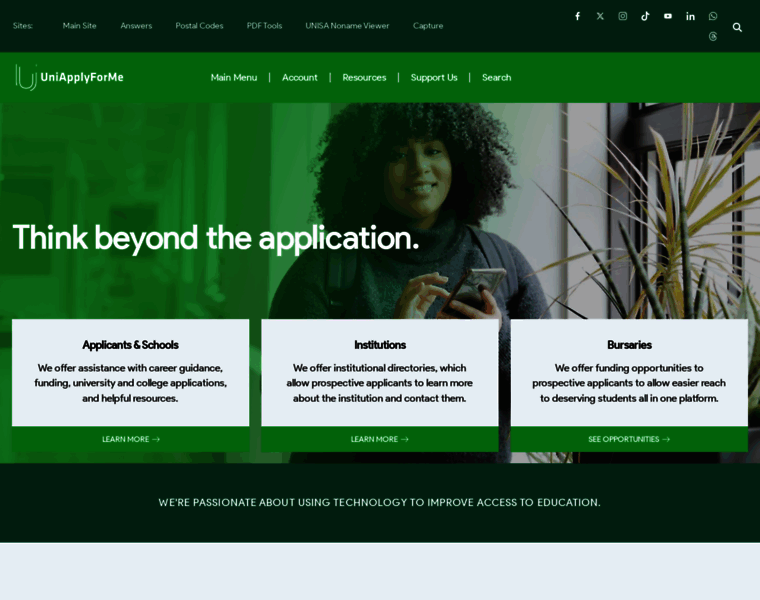This screenshot has width=760, height=600.
Task: Click the magnifier search icon in top bar
Action: [737, 27]
